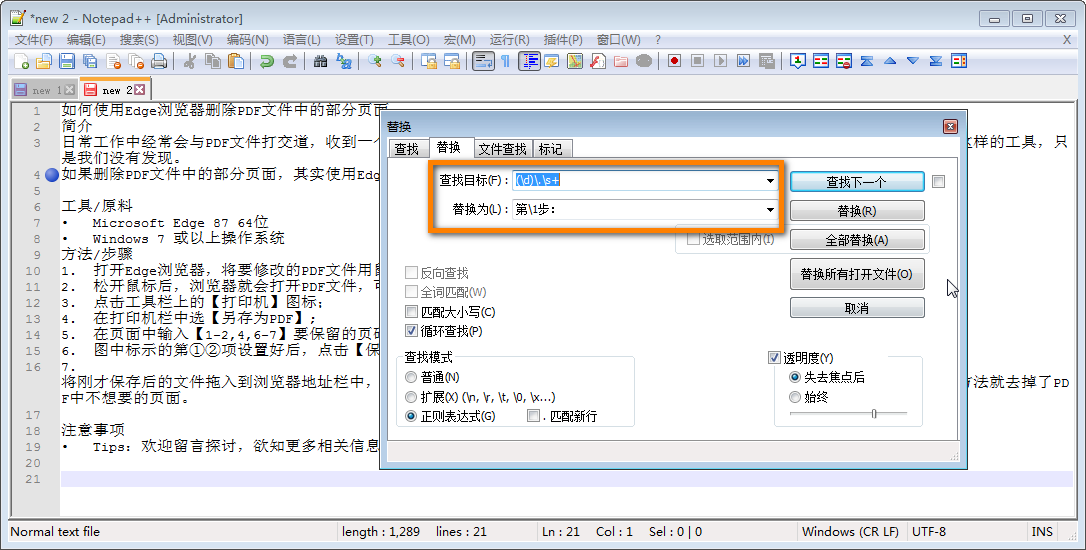Open the 文件 menu
This screenshot has width=1086, height=550.
click(33, 39)
